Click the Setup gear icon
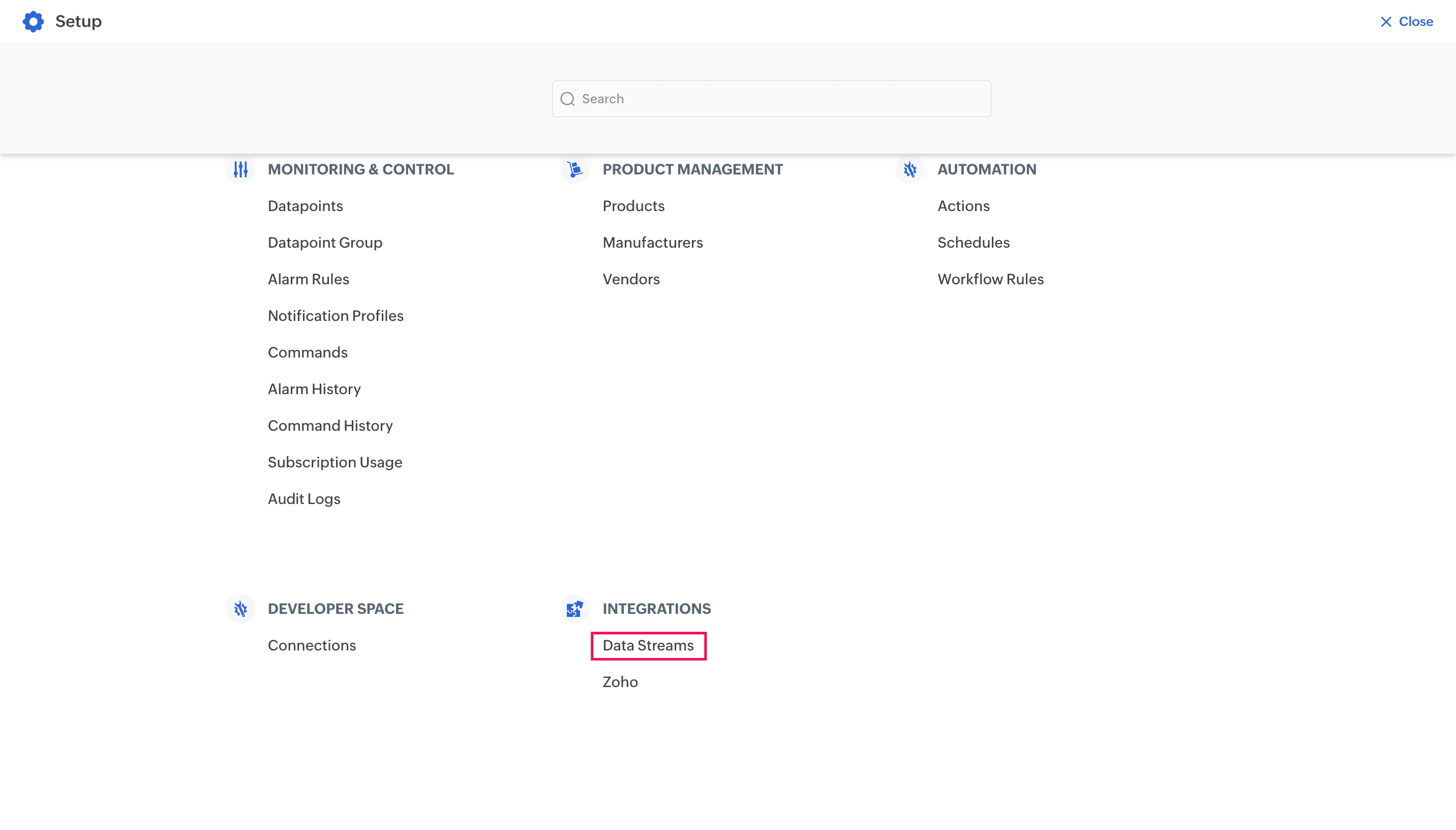This screenshot has height=830, width=1456. (33, 22)
